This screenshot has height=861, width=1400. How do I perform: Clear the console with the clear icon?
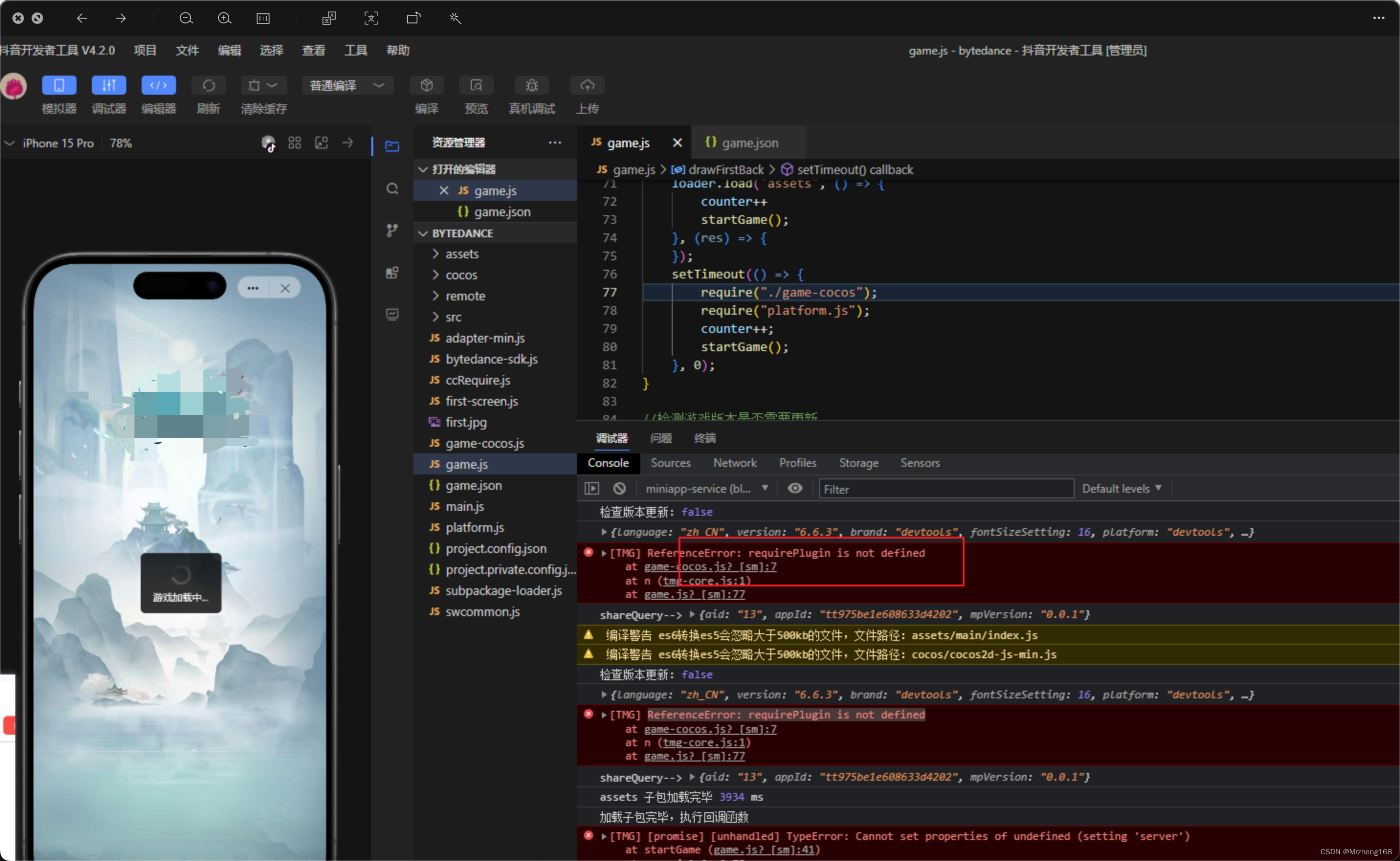coord(619,488)
